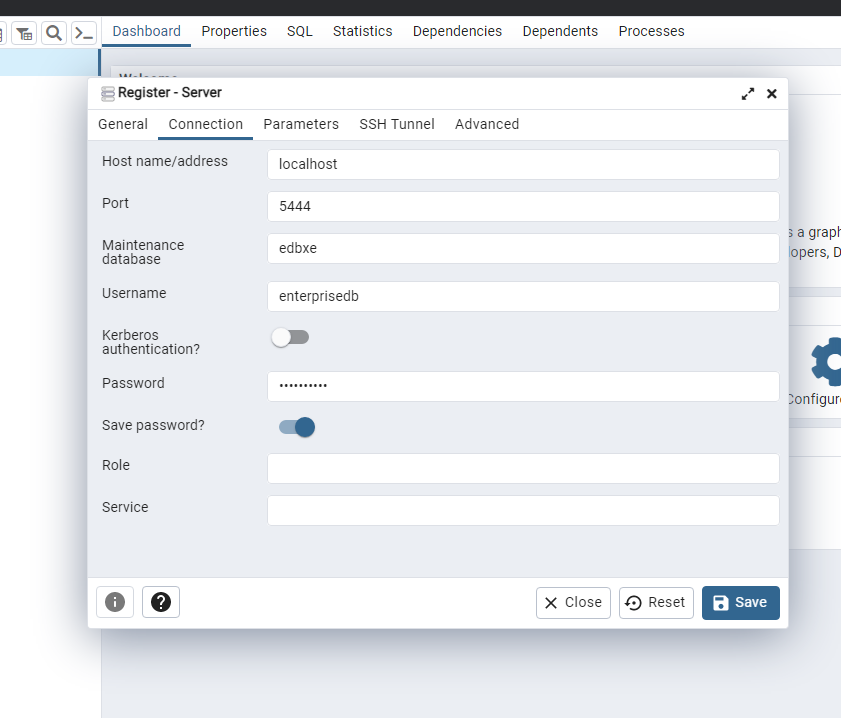Image resolution: width=841 pixels, height=718 pixels.
Task: Click the info icon in dialog footer
Action: tap(115, 602)
